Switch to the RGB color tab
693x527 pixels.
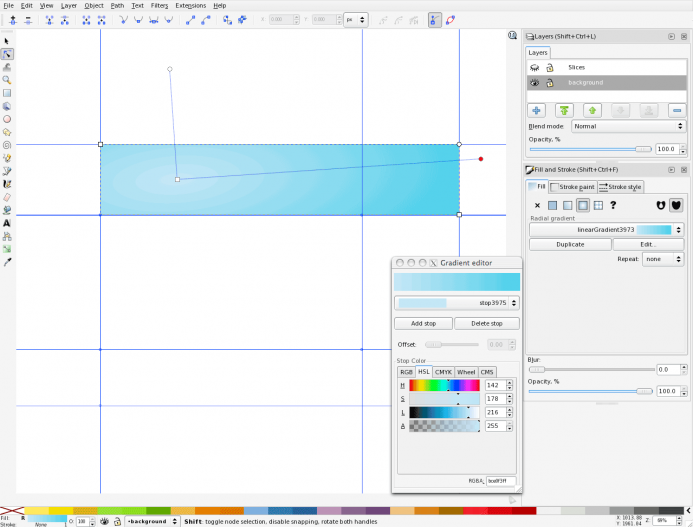pyautogui.click(x=406, y=372)
